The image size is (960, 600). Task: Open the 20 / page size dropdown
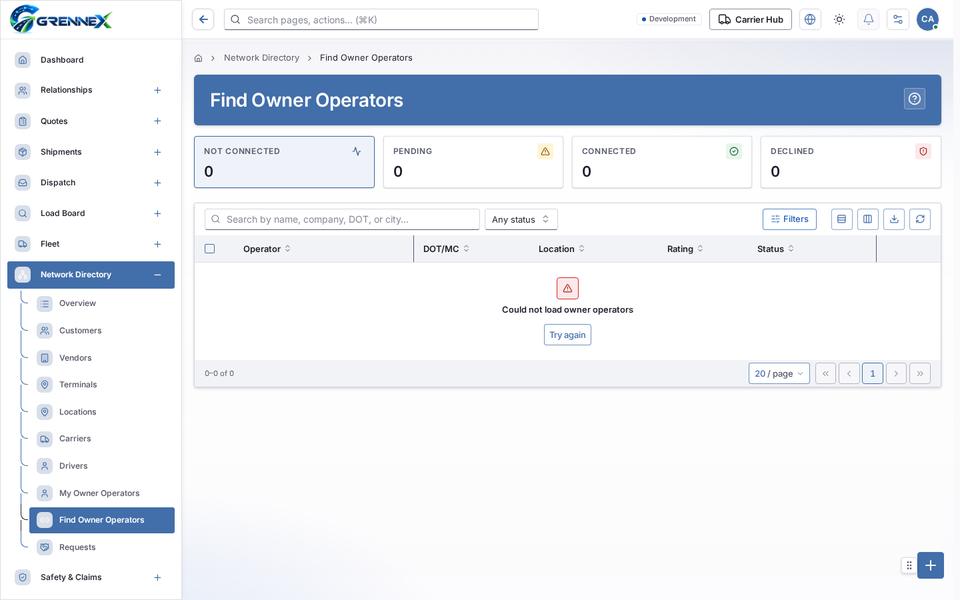tap(779, 373)
